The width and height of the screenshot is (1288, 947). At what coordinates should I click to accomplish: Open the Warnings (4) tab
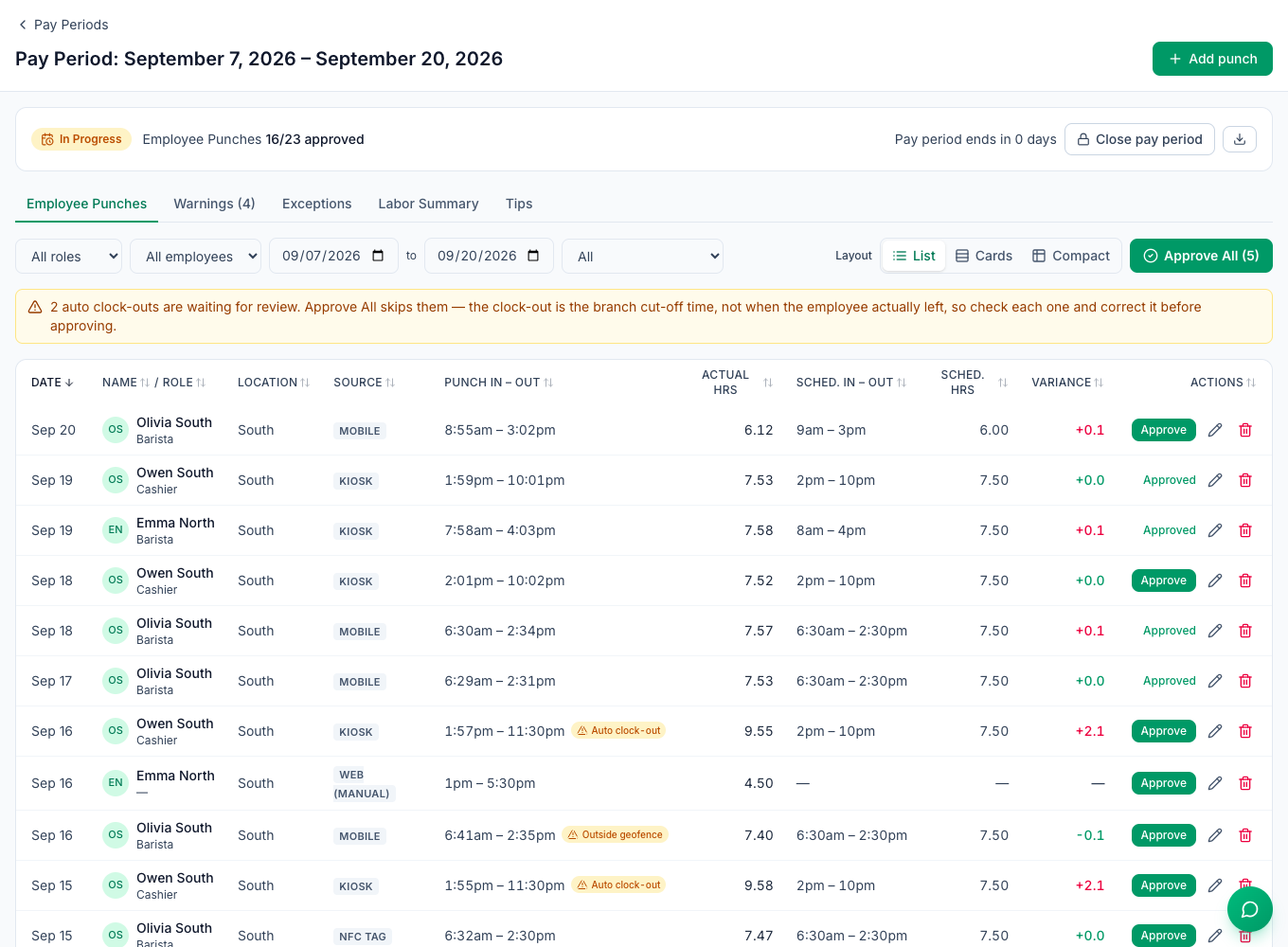tap(214, 204)
